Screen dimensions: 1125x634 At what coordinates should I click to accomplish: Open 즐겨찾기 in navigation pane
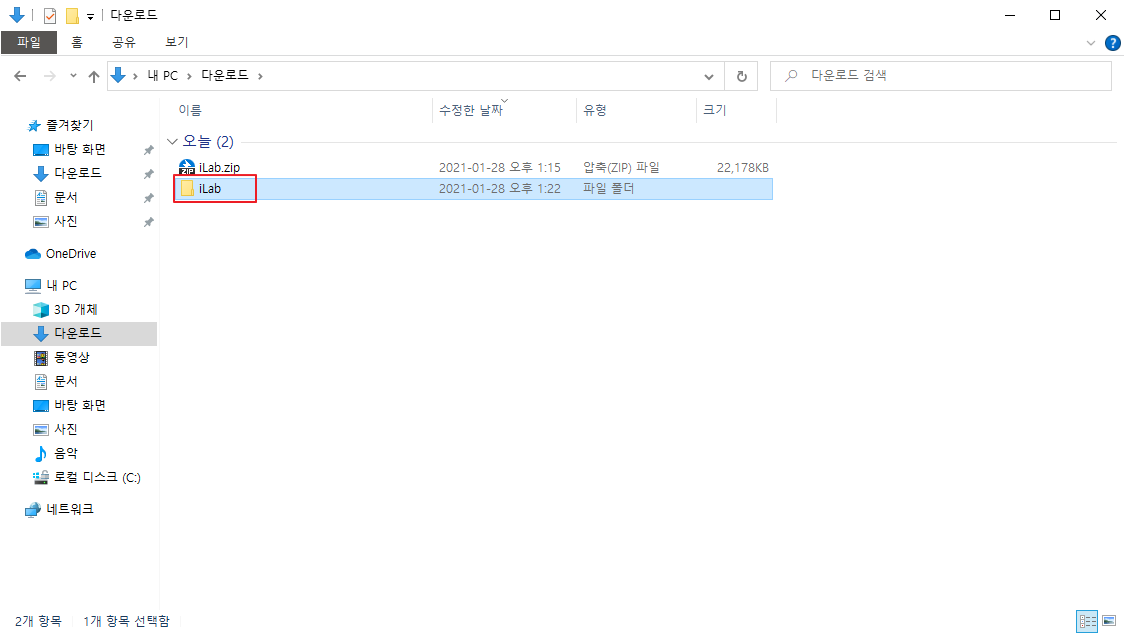[70, 126]
